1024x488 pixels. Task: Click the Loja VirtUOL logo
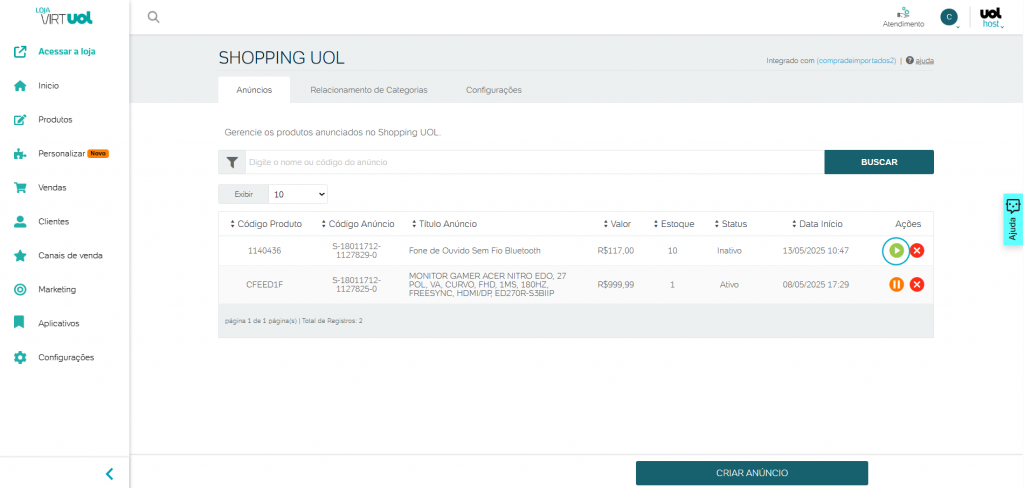pyautogui.click(x=64, y=16)
